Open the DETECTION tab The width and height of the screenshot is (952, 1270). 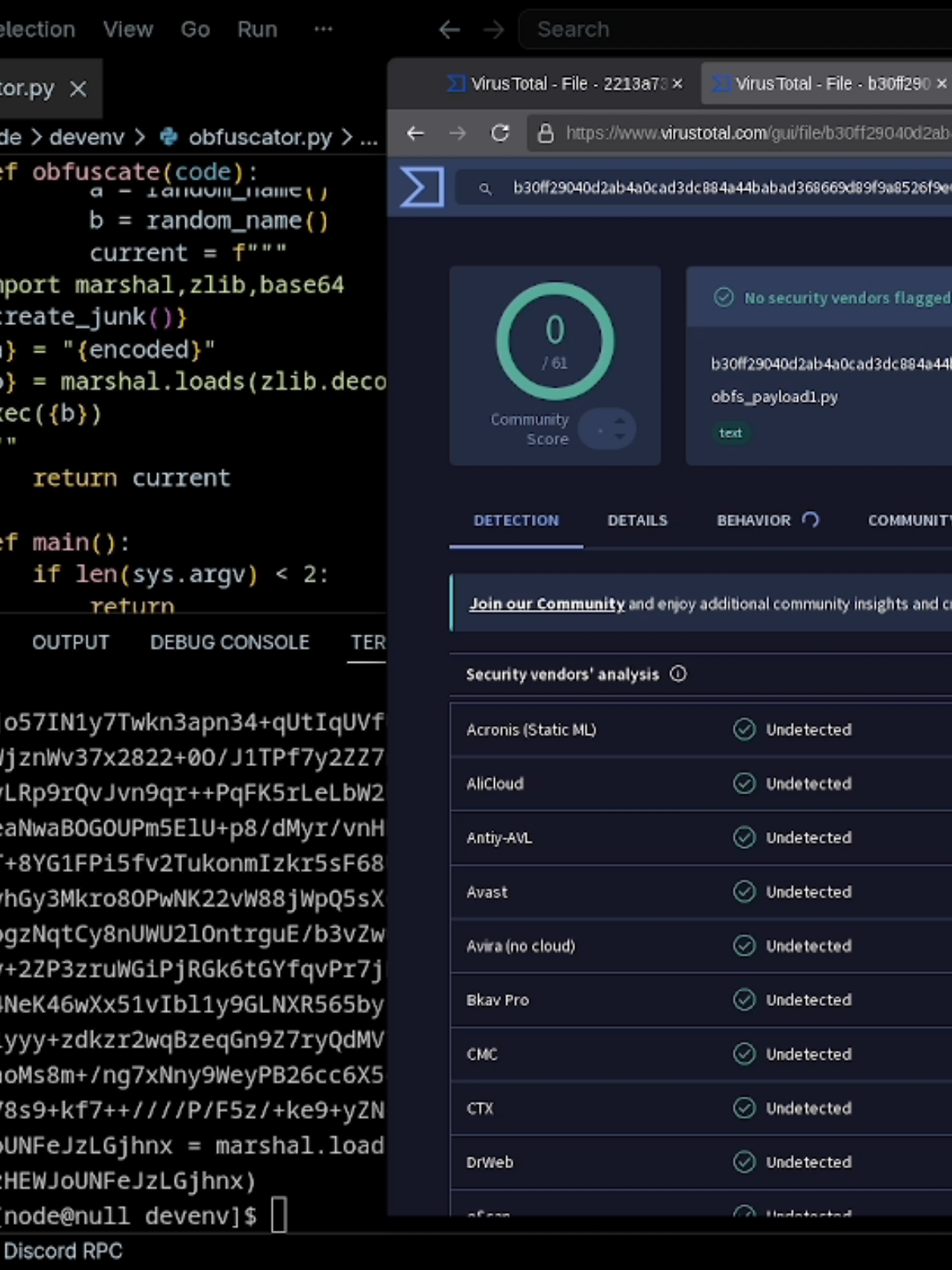click(516, 521)
